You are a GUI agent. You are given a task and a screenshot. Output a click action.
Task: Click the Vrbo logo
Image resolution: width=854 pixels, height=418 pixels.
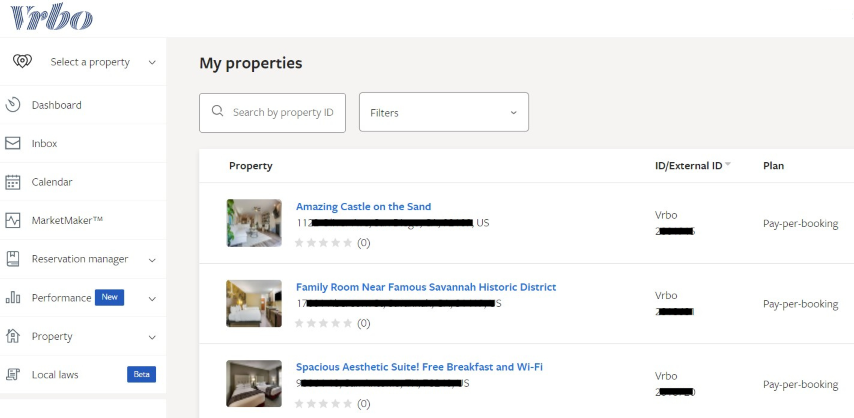pos(51,17)
